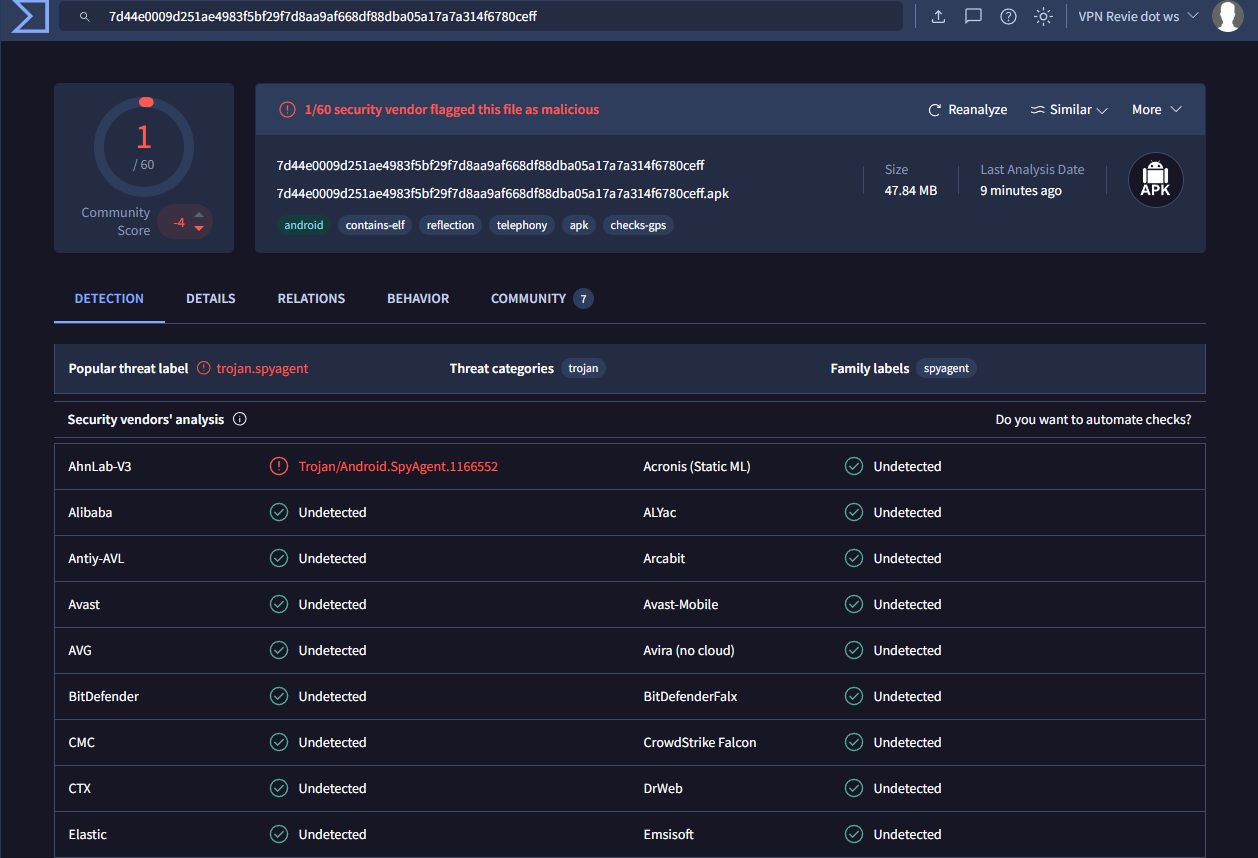
Task: Click the Reanalyze button
Action: pyautogui.click(x=968, y=110)
